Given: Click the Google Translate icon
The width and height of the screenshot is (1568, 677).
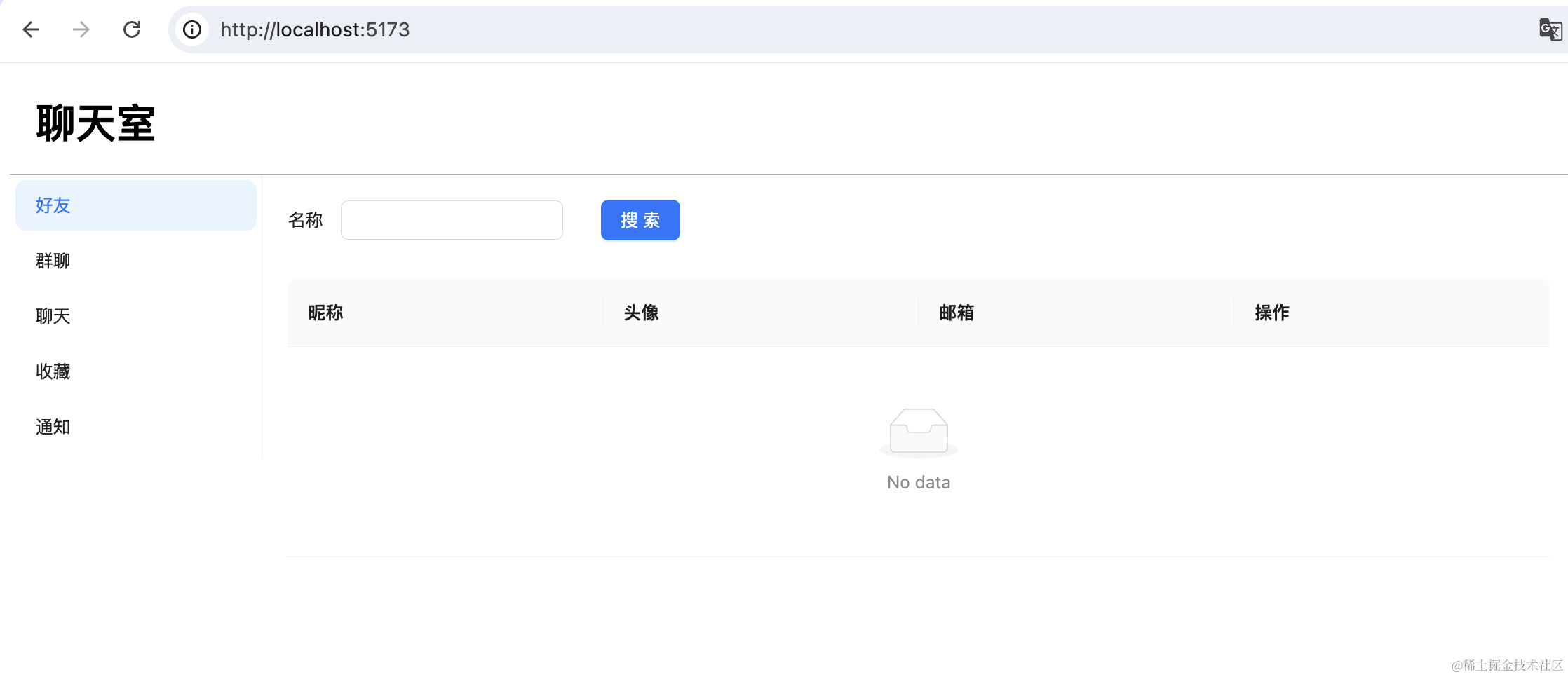Looking at the screenshot, I should pos(1549,29).
